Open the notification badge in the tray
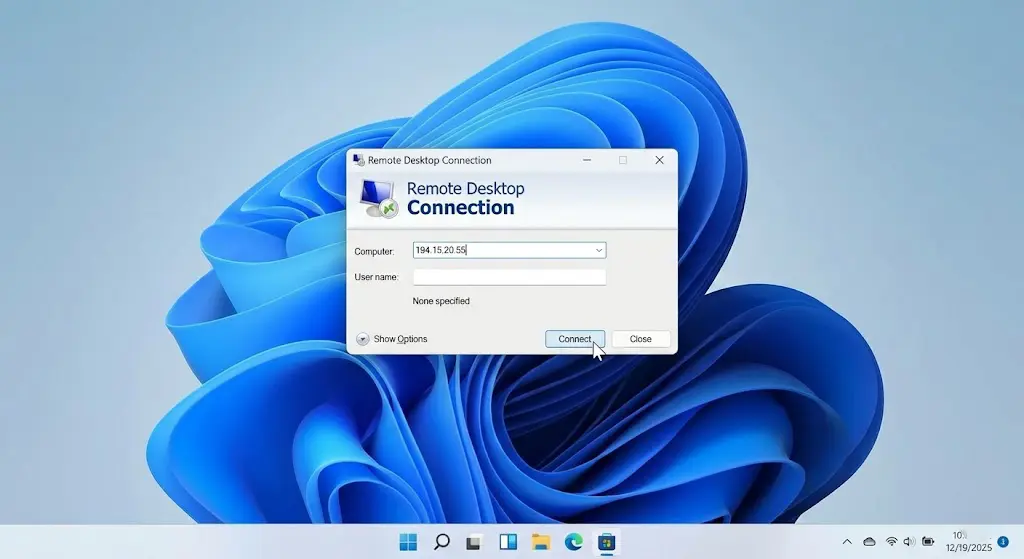This screenshot has width=1024, height=559. coord(1003,541)
